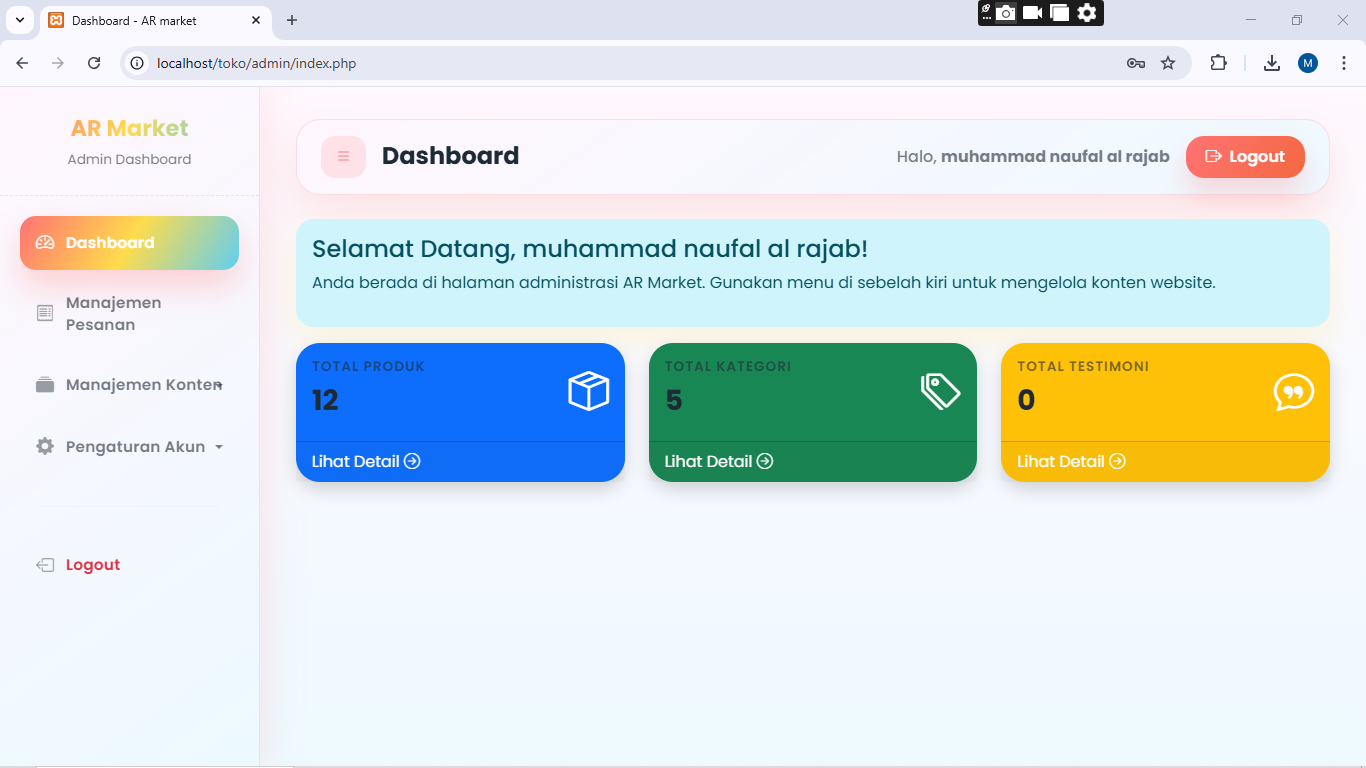Click the tags icon in Total Kategori card
1366x768 pixels.
pyautogui.click(x=940, y=391)
